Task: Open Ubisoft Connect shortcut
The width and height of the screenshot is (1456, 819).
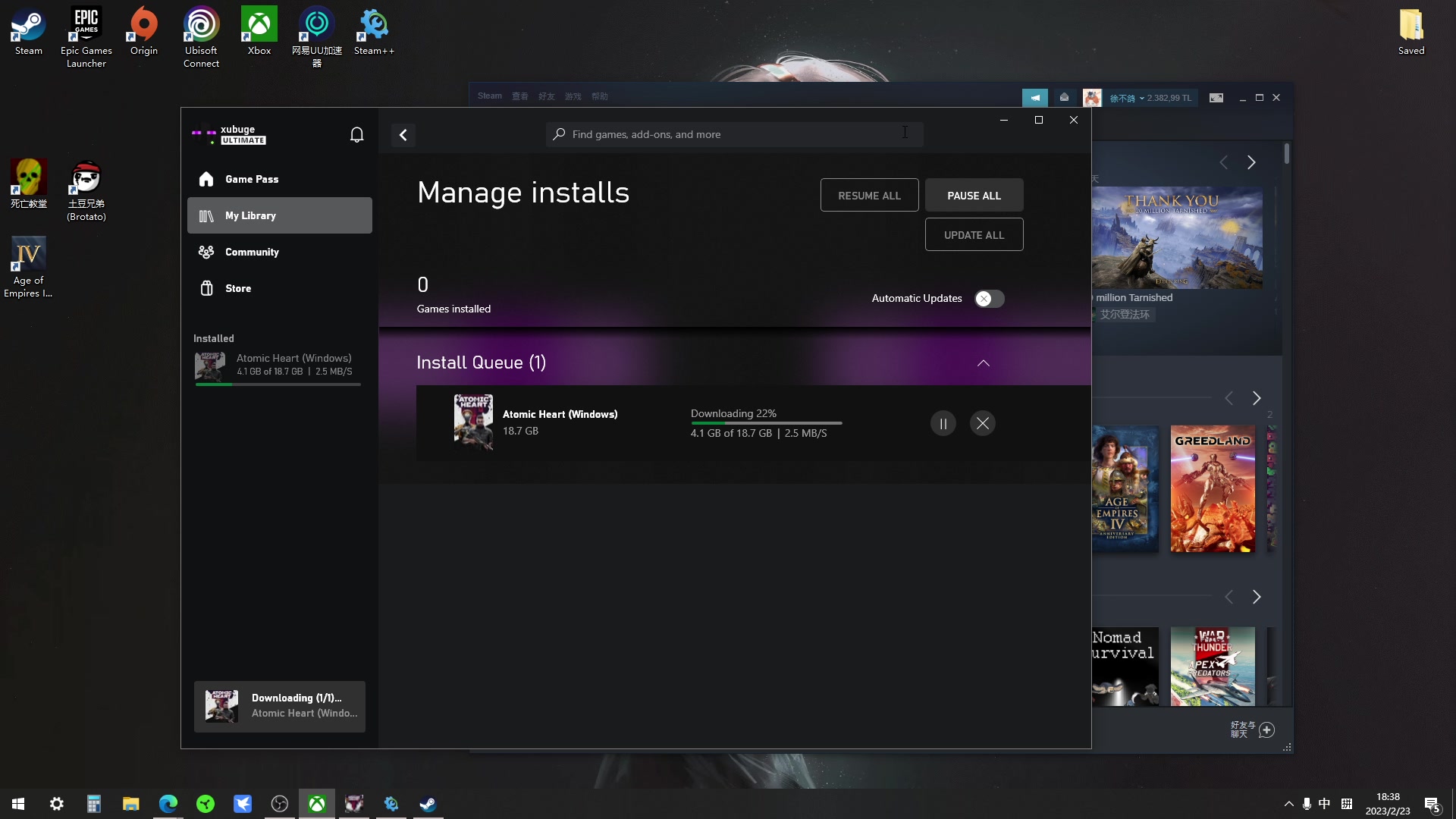Action: pyautogui.click(x=201, y=37)
